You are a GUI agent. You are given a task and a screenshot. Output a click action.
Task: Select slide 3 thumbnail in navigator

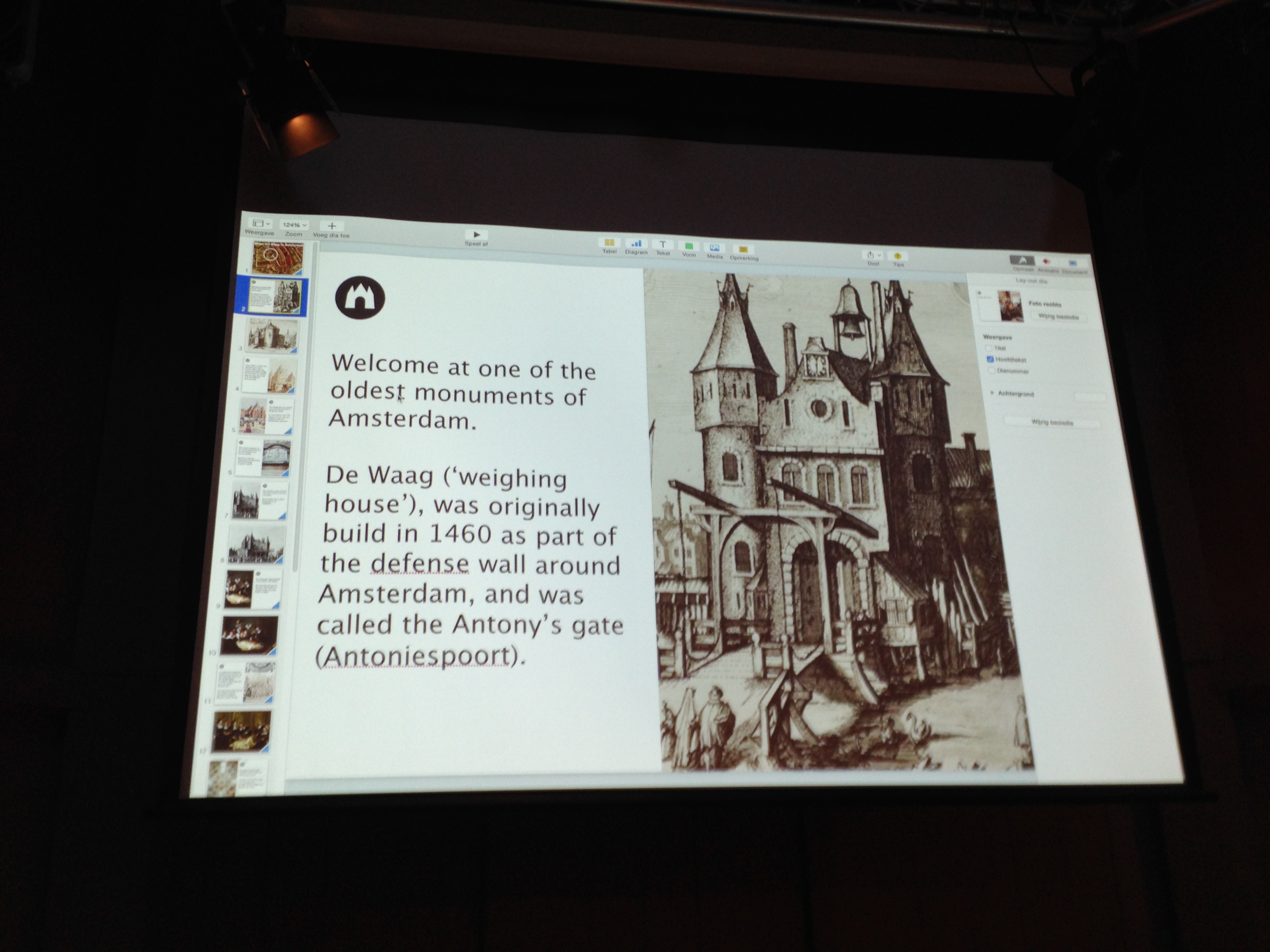(272, 335)
